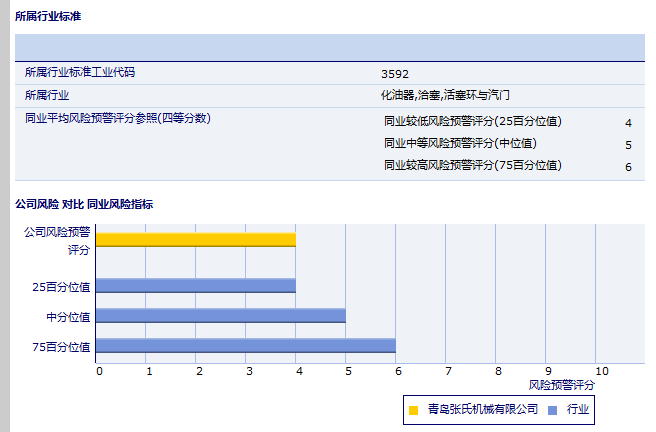Open the 同业平均风险预警评分参照(四等分数) link
This screenshot has width=656, height=432.
pyautogui.click(x=116, y=118)
